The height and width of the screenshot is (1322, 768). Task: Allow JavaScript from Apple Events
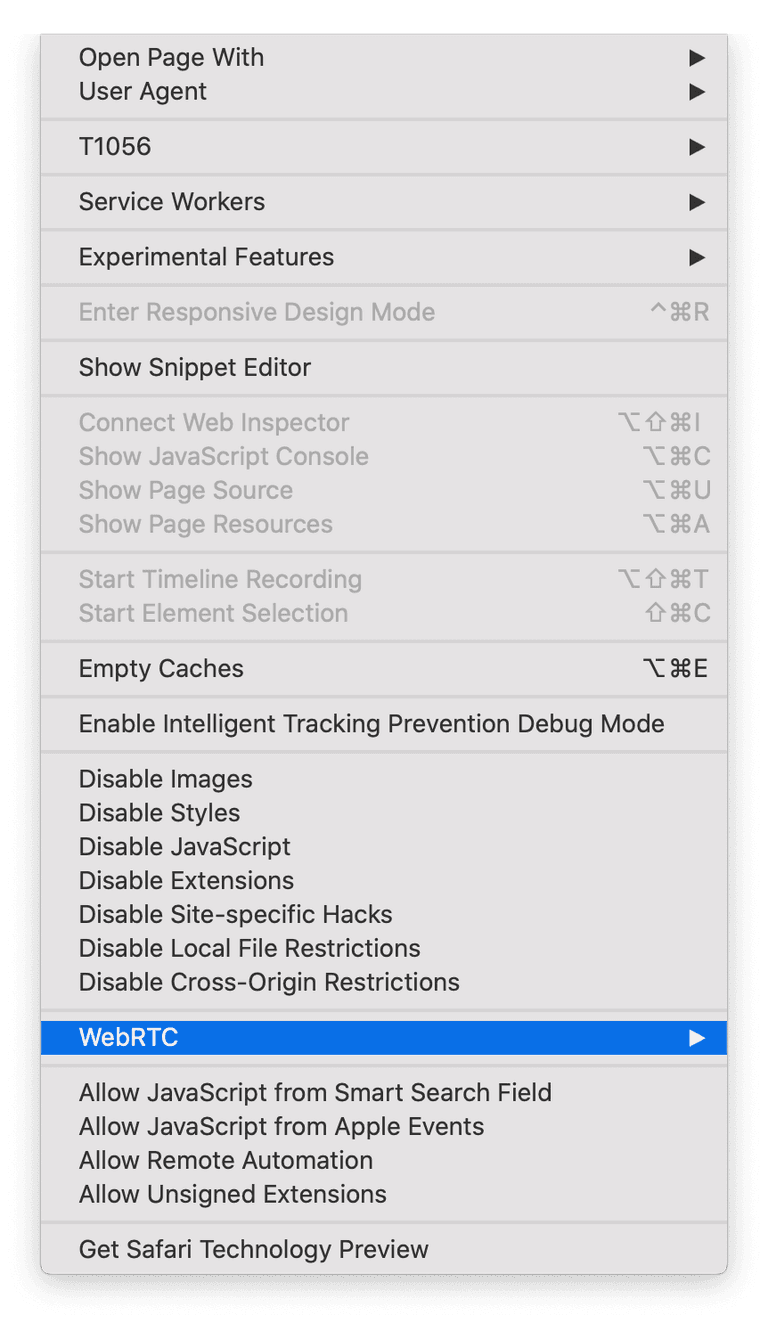(x=281, y=1126)
